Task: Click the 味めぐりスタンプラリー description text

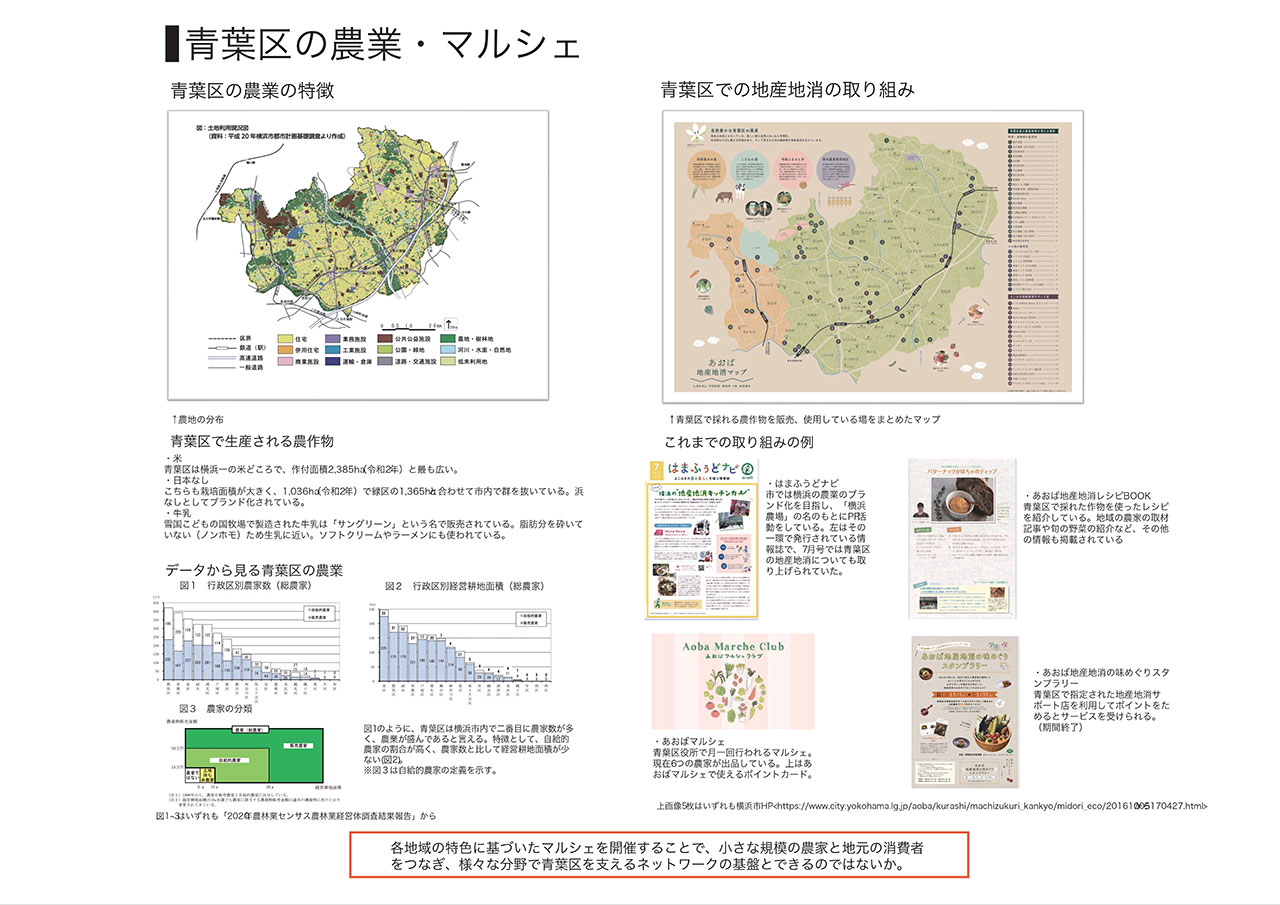Action: pos(1102,702)
